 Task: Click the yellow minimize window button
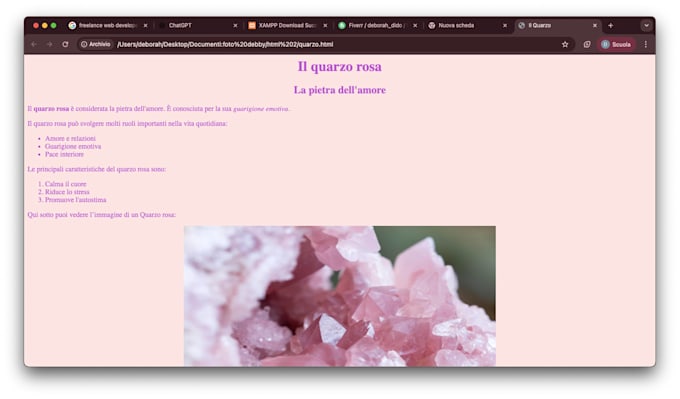(x=45, y=26)
